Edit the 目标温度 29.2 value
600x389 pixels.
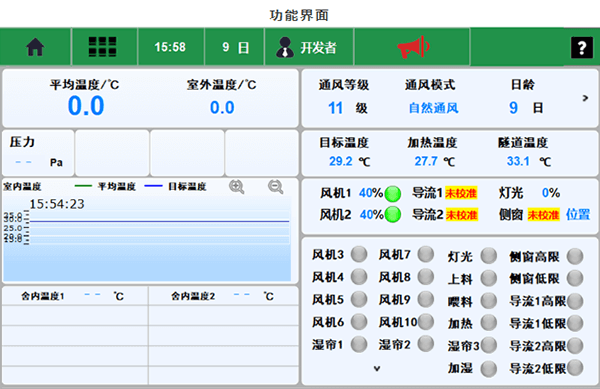[341, 161]
